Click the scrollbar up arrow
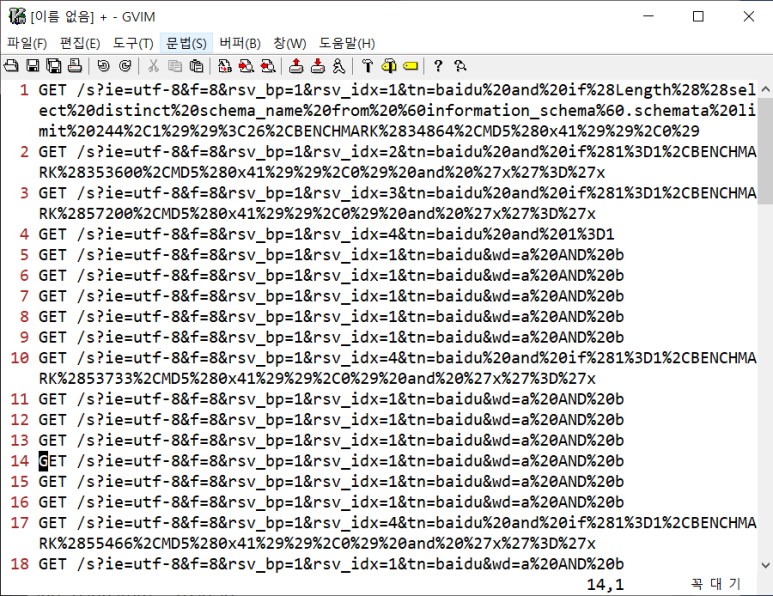The width and height of the screenshot is (773, 596). click(x=765, y=89)
